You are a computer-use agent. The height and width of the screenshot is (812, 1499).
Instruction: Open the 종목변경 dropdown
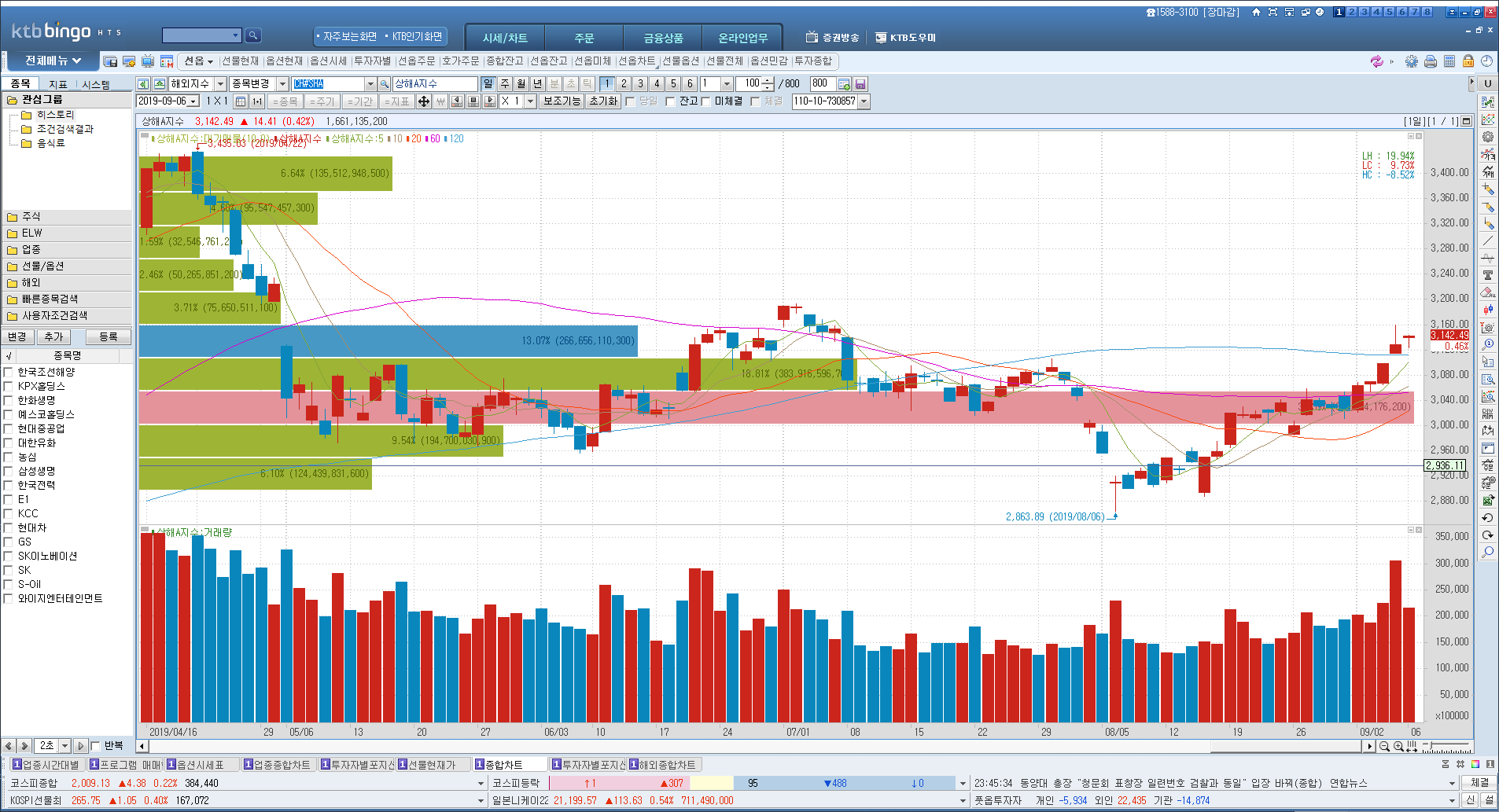(282, 83)
